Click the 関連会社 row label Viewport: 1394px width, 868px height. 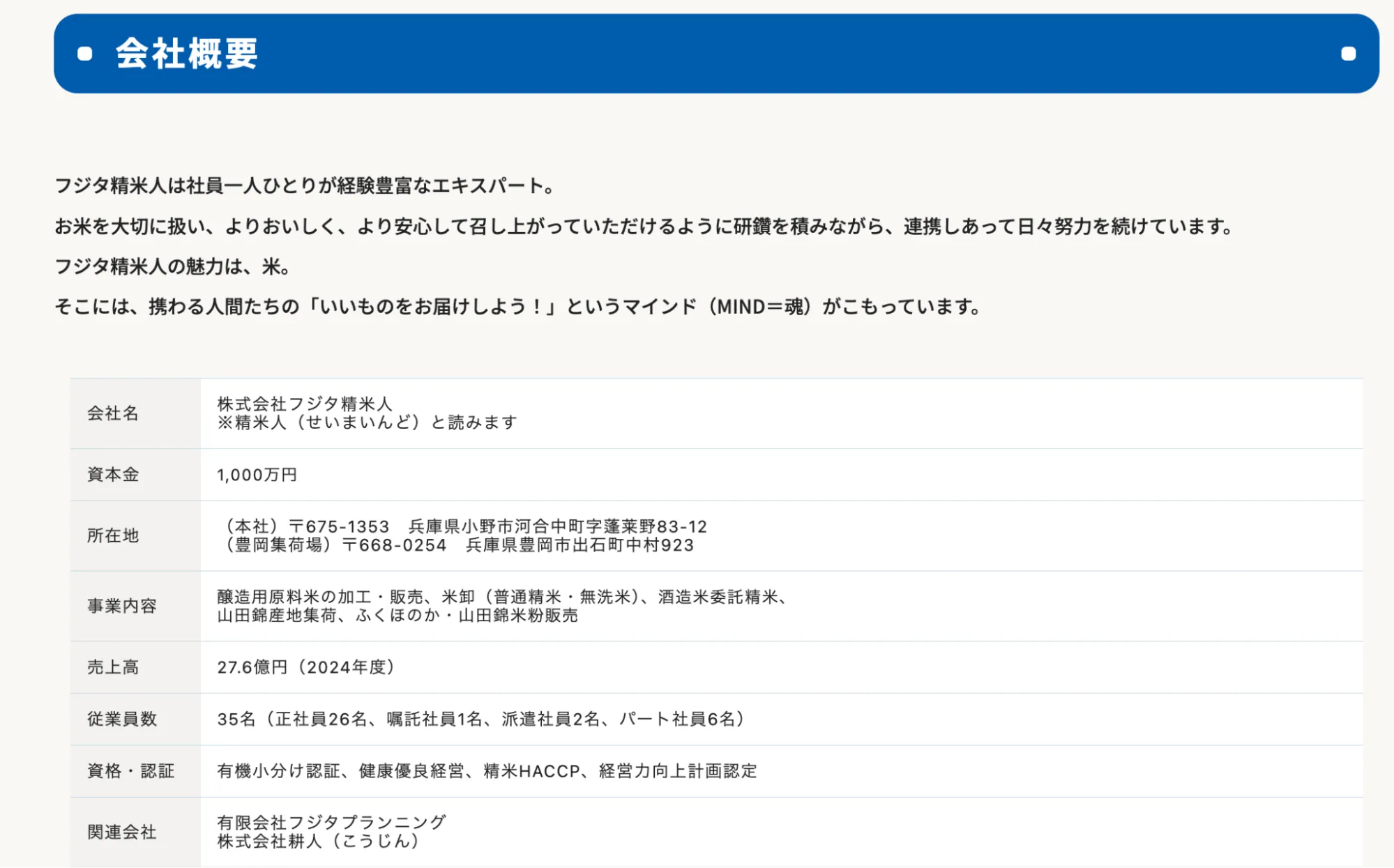pos(122,832)
